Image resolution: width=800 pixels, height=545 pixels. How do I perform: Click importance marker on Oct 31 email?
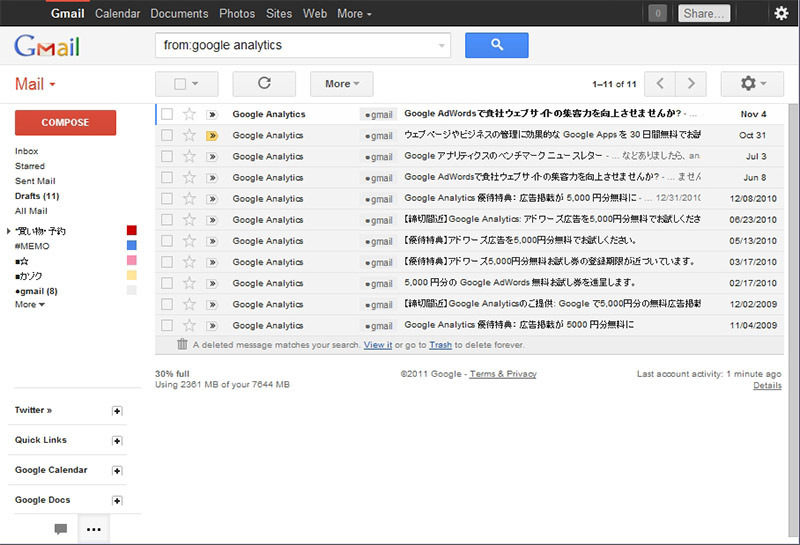point(212,136)
